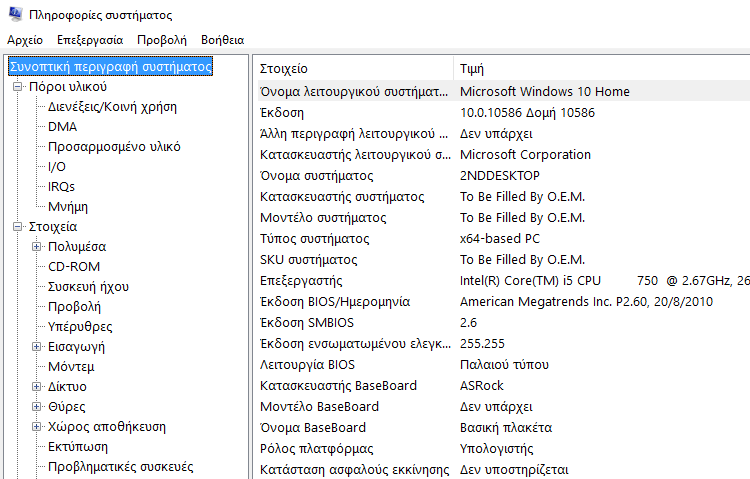Click the Microsoft Windows 10 Home value
Viewport: 750px width, 479px height.
(545, 91)
